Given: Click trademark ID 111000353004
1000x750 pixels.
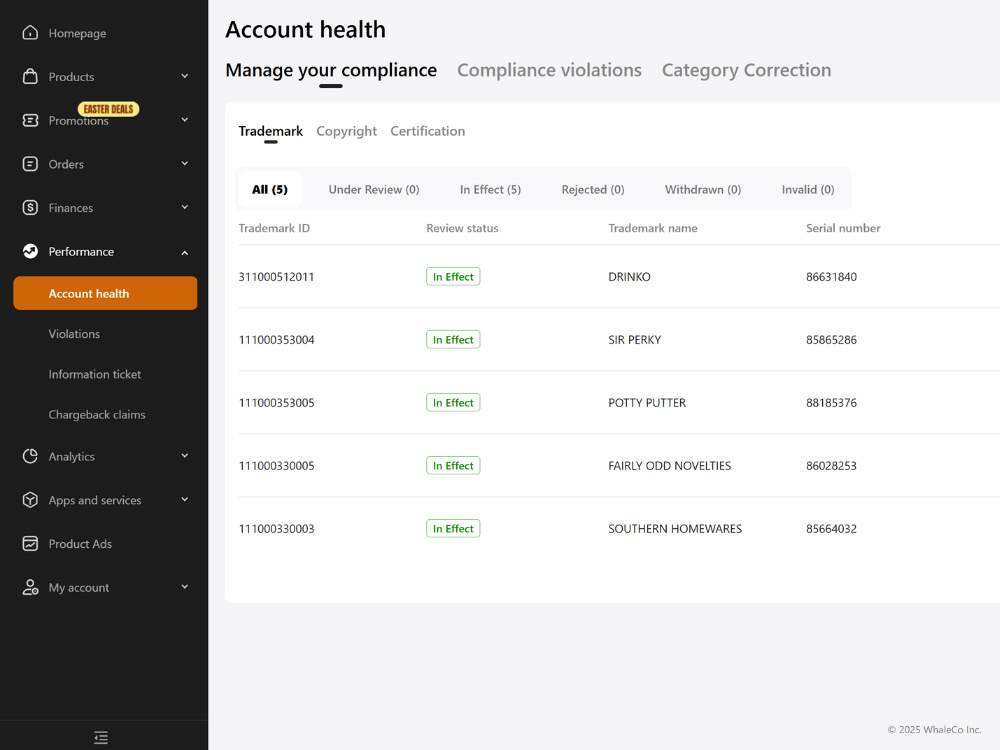Looking at the screenshot, I should click(276, 340).
